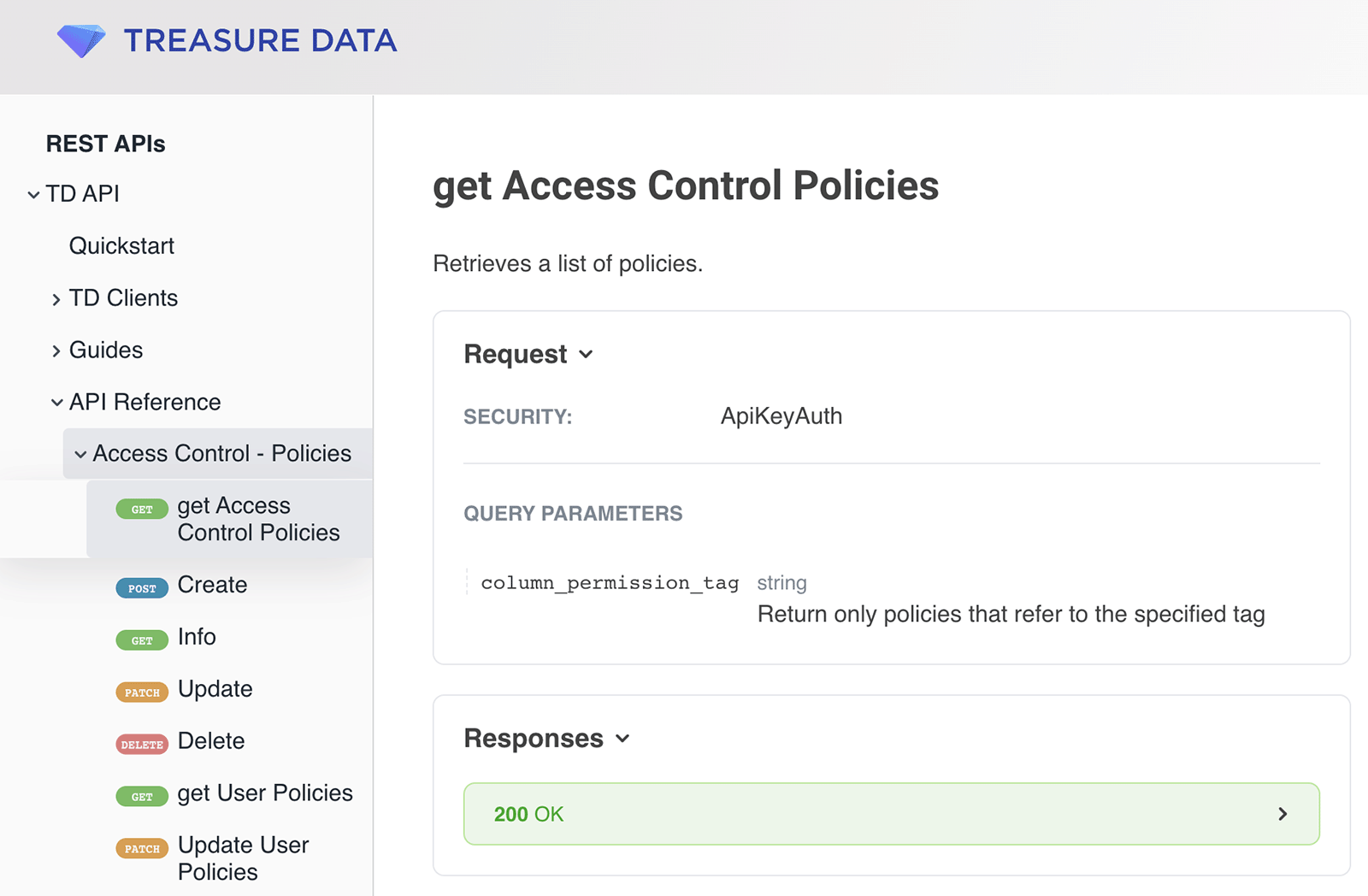Click the page title get Access Control Policies
The height and width of the screenshot is (896, 1368).
(686, 186)
